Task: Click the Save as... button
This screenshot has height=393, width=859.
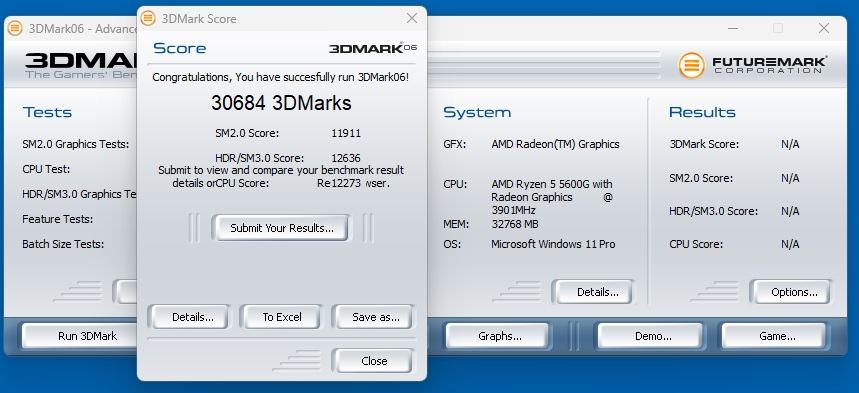Action: 375,317
